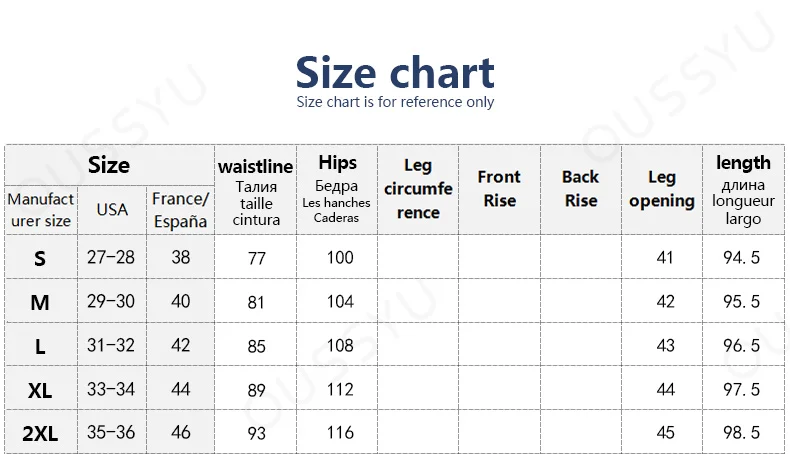Screen dimensions: 790x454
Task: Select the USA size '29-30' cell
Action: 112,301
